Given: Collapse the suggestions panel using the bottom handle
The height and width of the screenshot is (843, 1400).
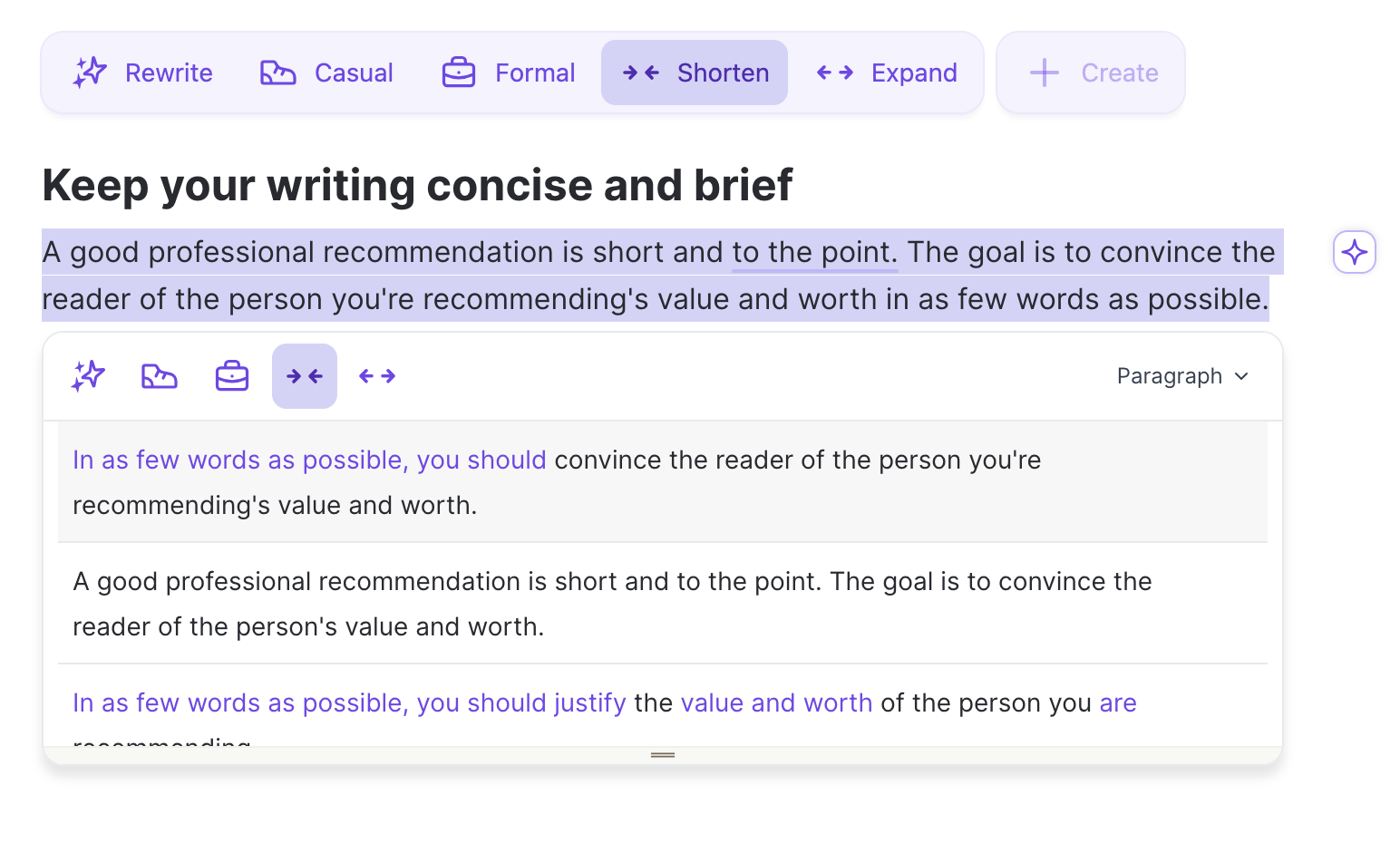Looking at the screenshot, I should click(x=661, y=754).
